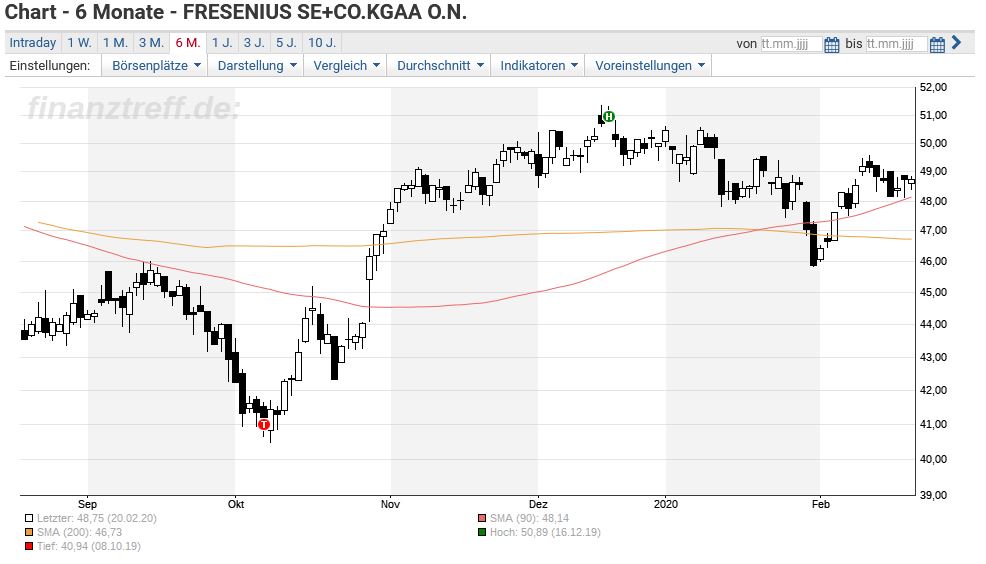Select the 10 J. timeframe tab
986x564 pixels.
[x=322, y=43]
